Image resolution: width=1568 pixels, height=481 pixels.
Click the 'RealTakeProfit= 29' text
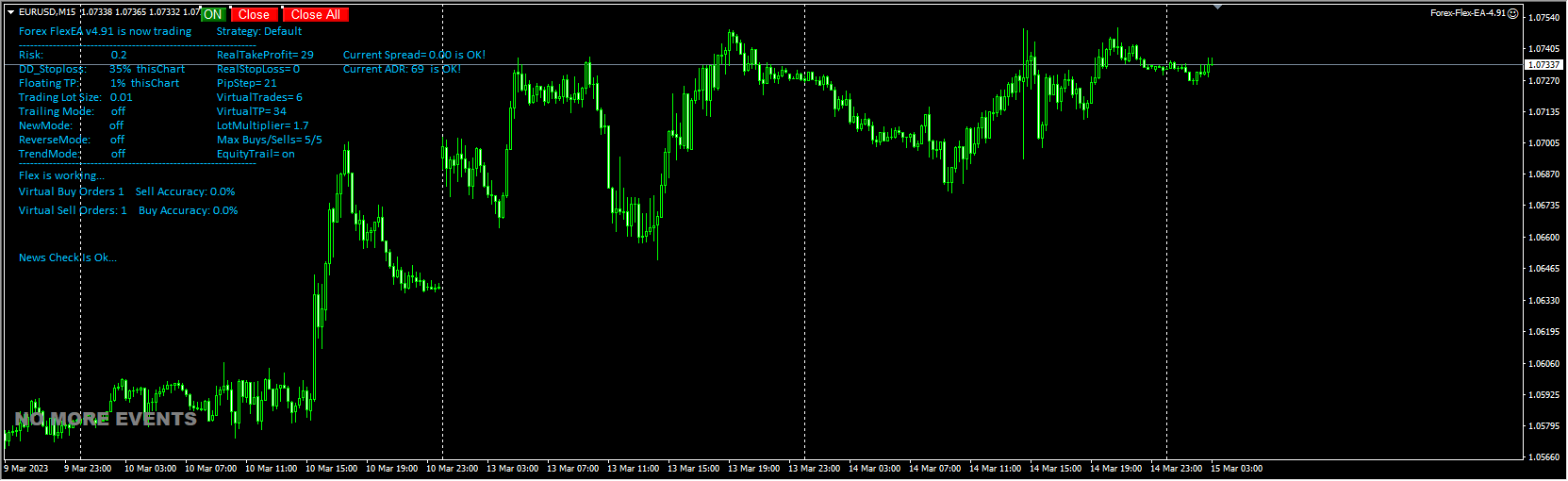pos(265,55)
